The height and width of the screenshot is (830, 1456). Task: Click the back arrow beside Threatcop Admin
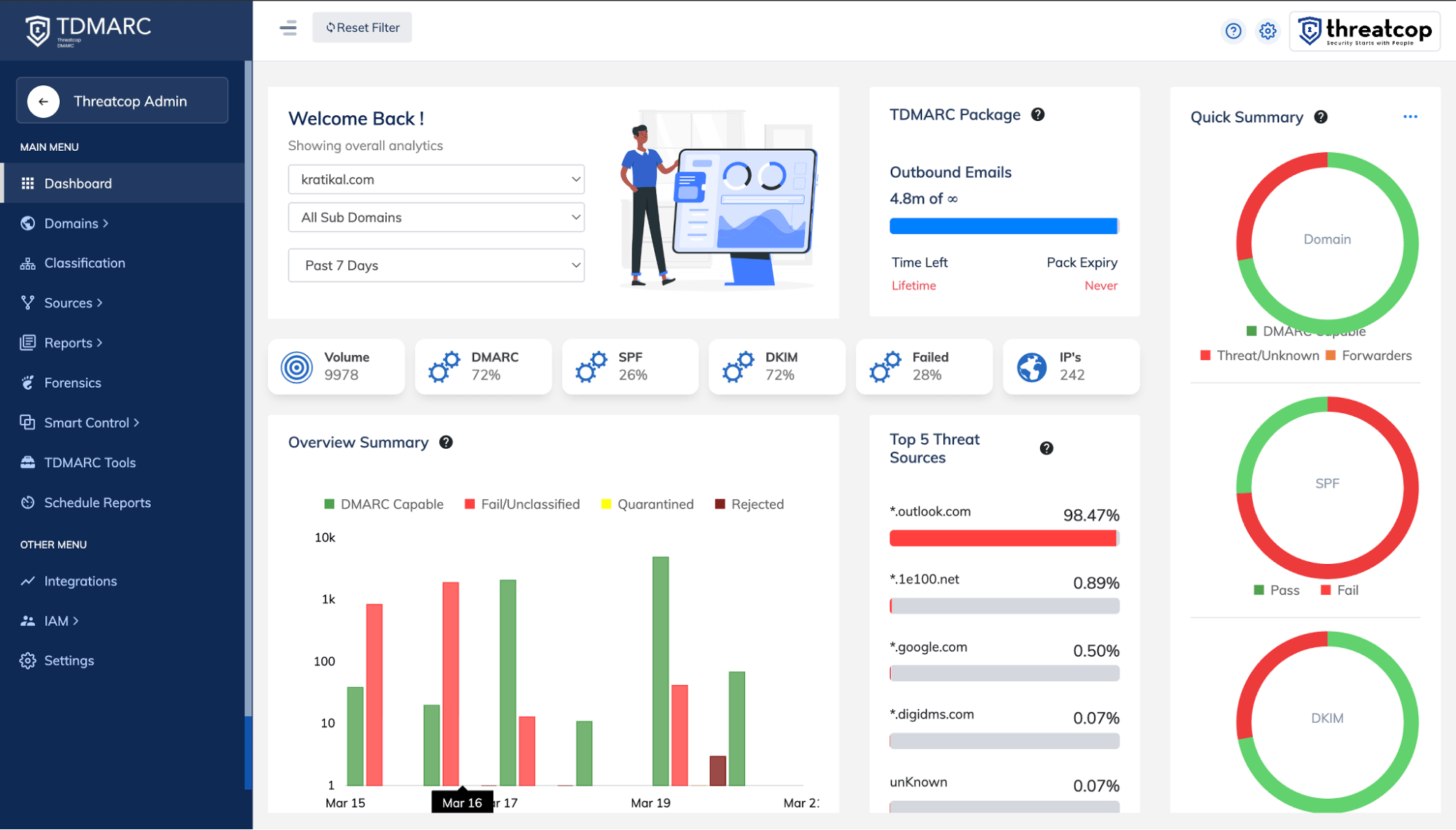44,101
